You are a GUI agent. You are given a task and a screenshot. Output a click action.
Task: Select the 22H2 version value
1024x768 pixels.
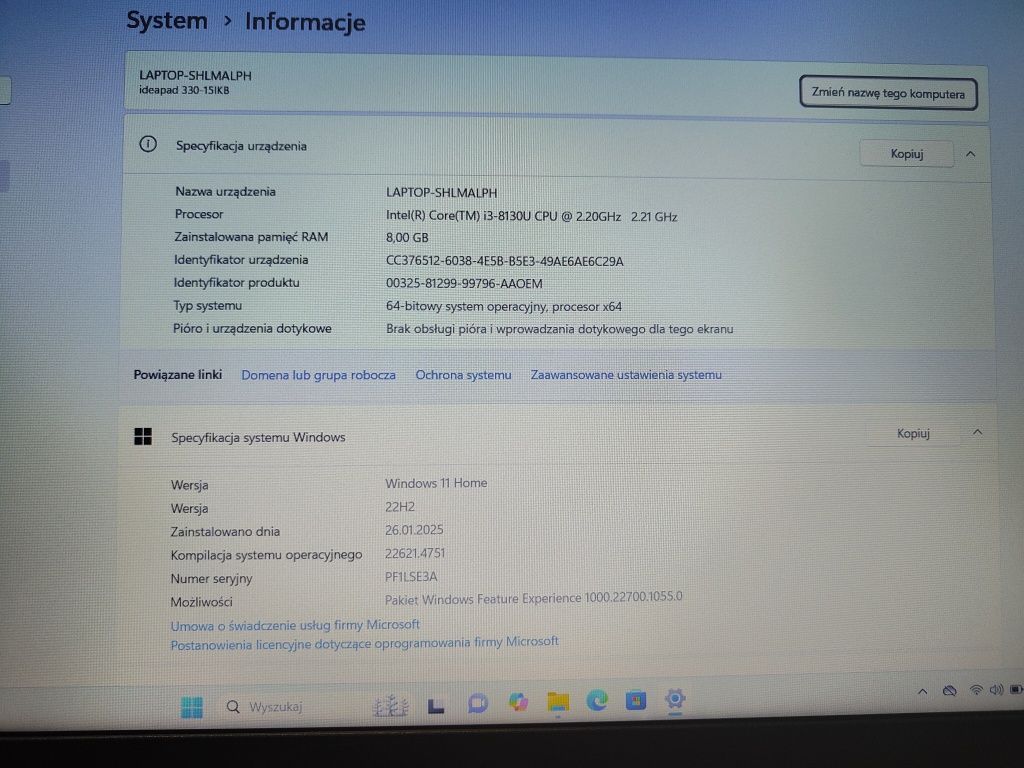(400, 507)
